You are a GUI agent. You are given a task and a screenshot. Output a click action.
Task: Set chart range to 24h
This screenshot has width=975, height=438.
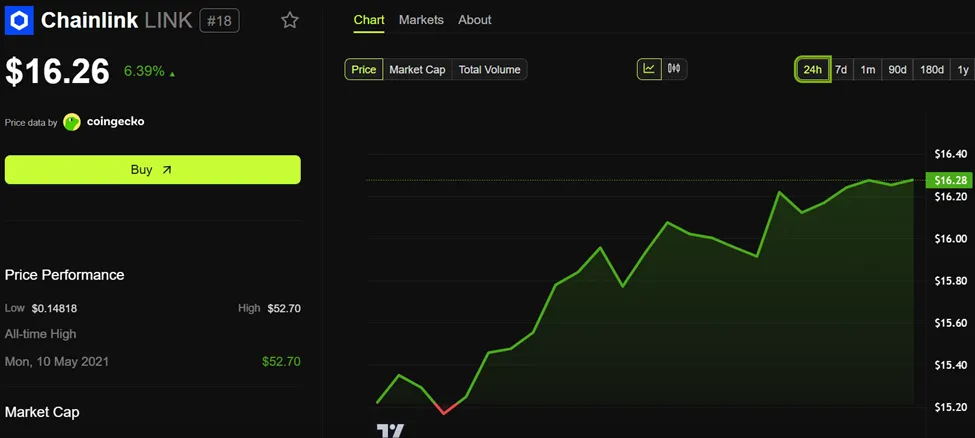pos(812,69)
